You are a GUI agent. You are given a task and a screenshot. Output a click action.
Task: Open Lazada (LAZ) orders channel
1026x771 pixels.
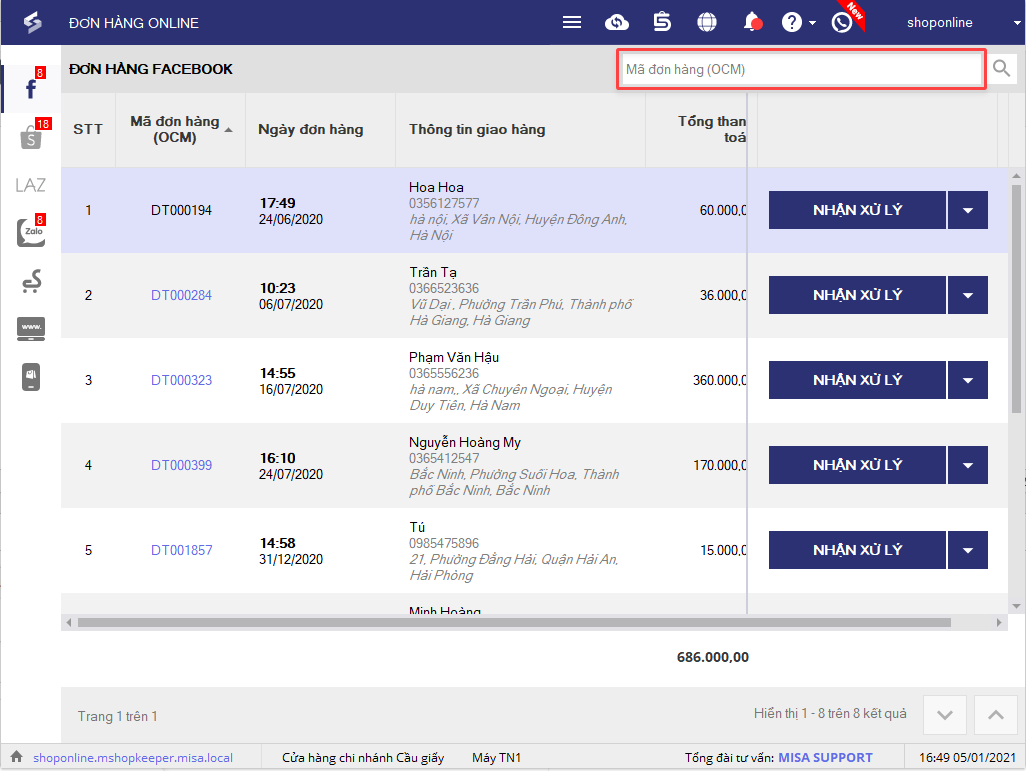pos(31,186)
